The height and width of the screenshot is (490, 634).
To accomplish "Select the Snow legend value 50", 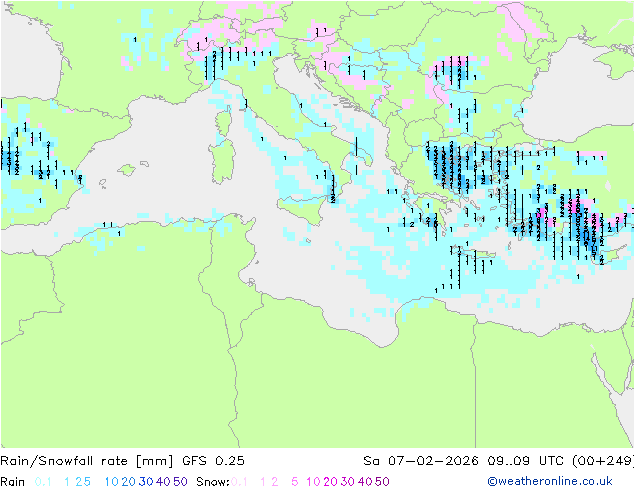I will click(382, 482).
